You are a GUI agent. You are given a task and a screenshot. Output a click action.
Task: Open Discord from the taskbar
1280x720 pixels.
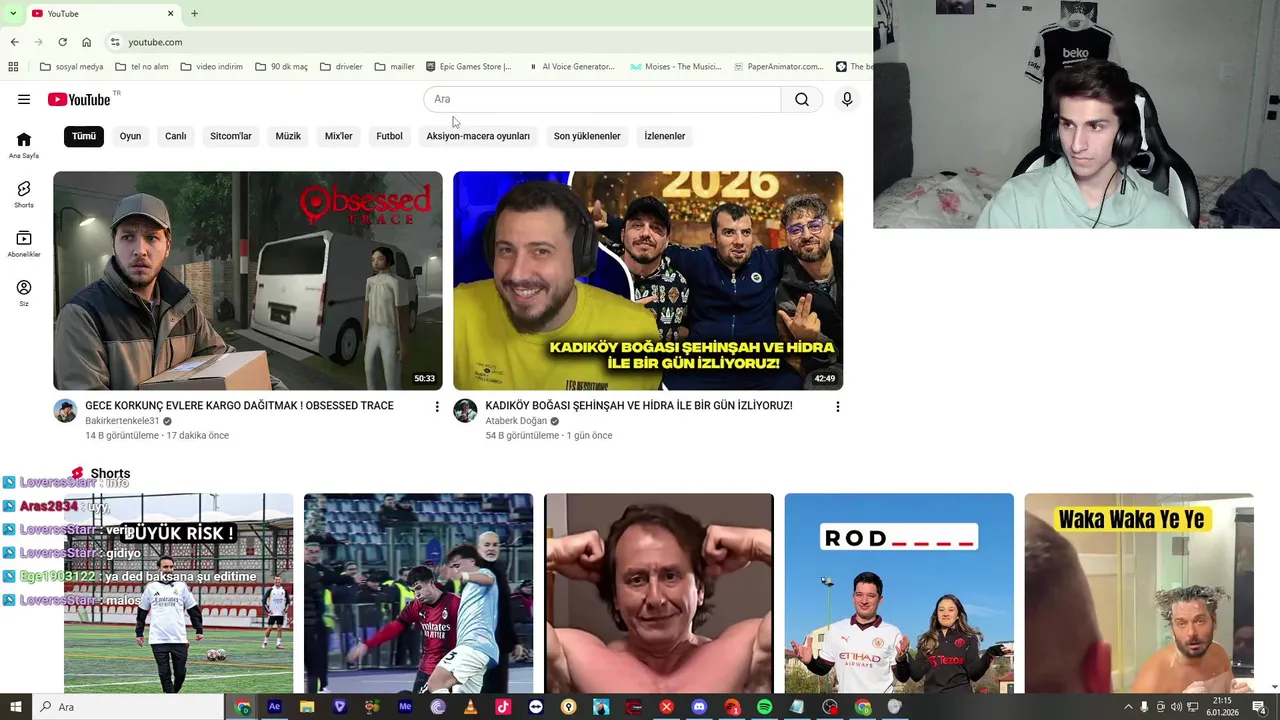click(699, 707)
